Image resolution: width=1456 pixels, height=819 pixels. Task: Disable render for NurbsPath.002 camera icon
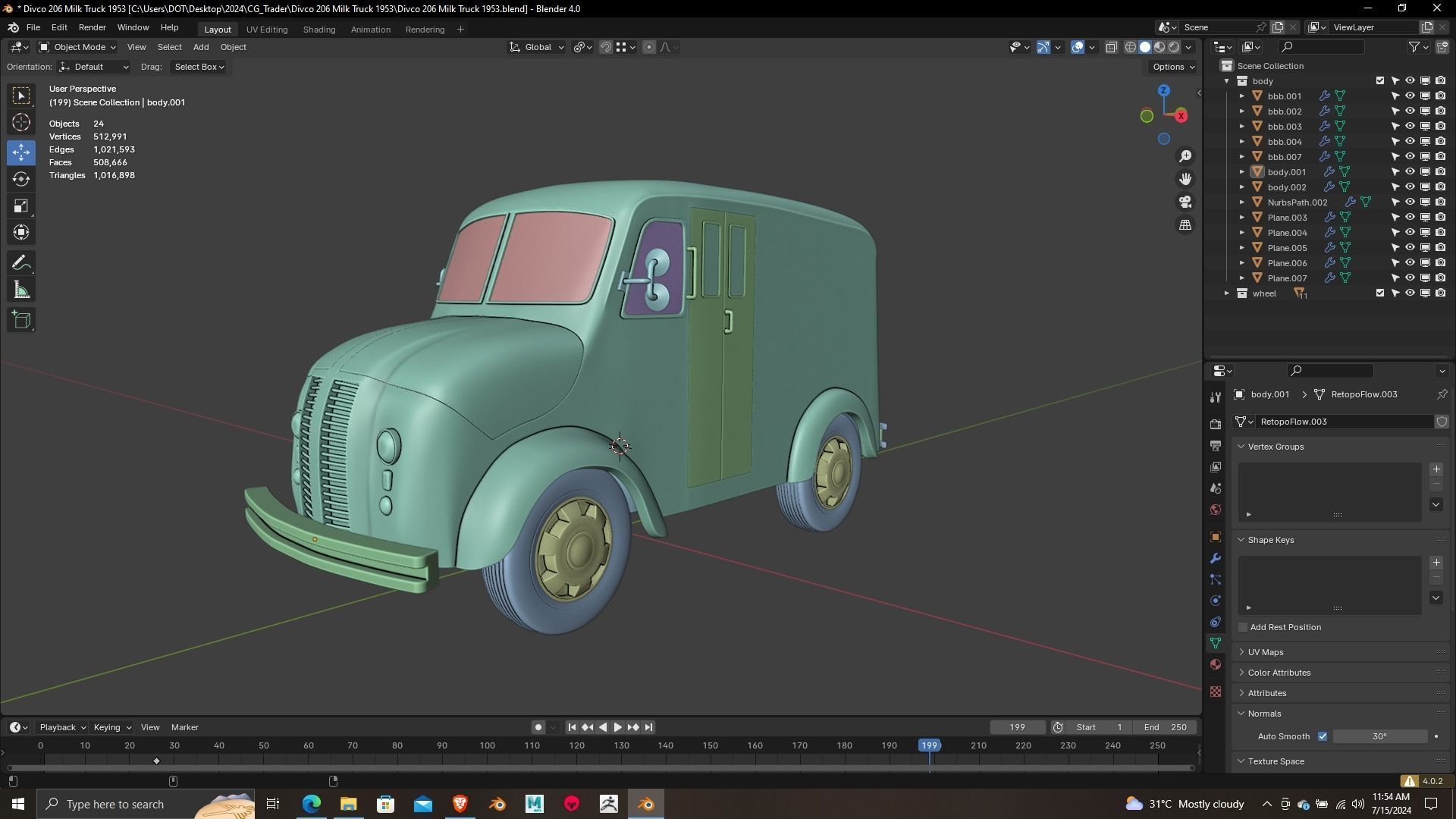click(x=1440, y=202)
